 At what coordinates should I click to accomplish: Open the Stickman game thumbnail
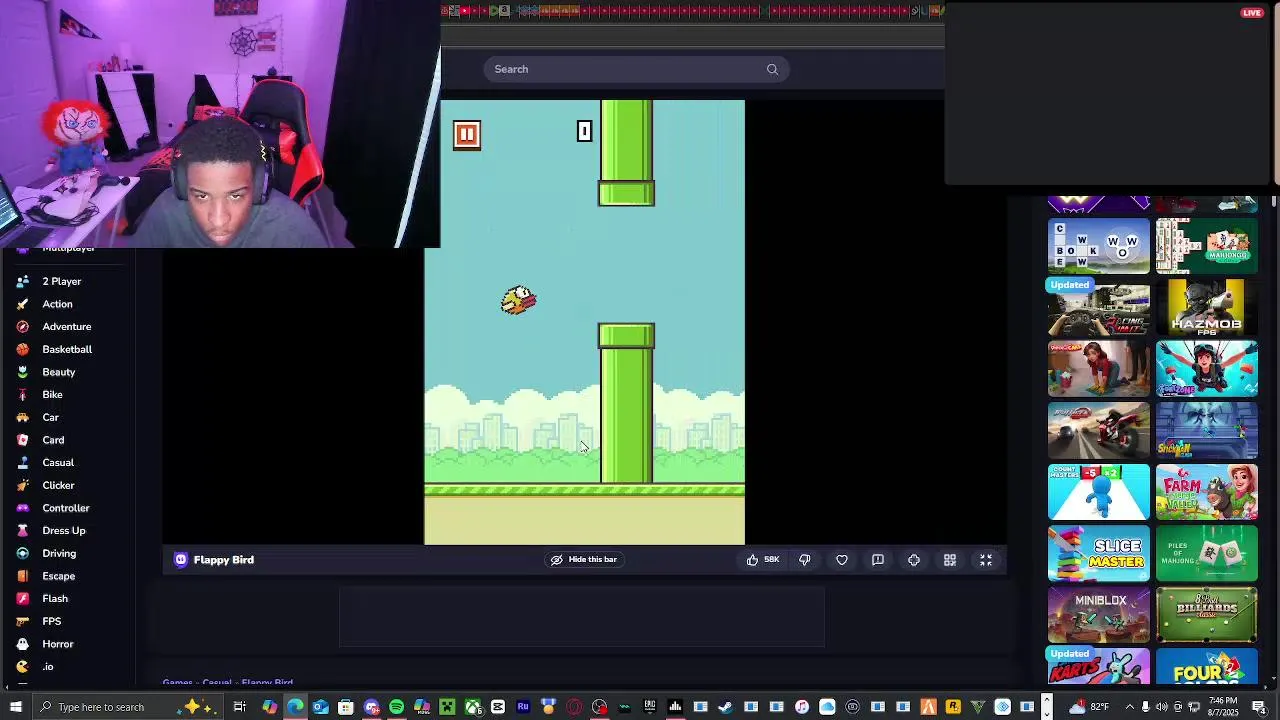pos(1207,430)
